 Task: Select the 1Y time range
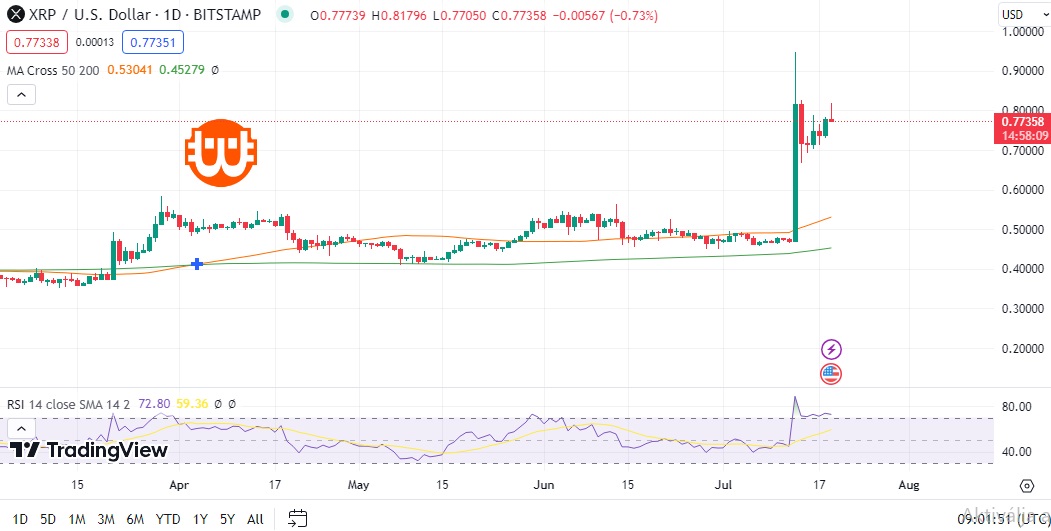point(200,519)
